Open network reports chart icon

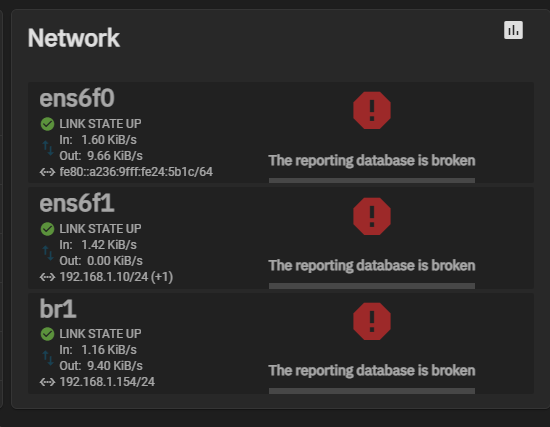(513, 30)
